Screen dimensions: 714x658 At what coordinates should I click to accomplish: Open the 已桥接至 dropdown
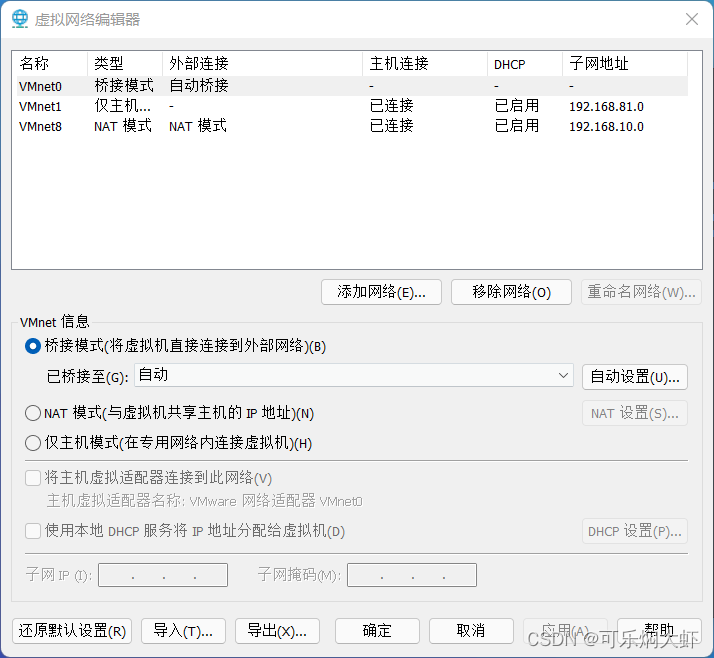(354, 376)
